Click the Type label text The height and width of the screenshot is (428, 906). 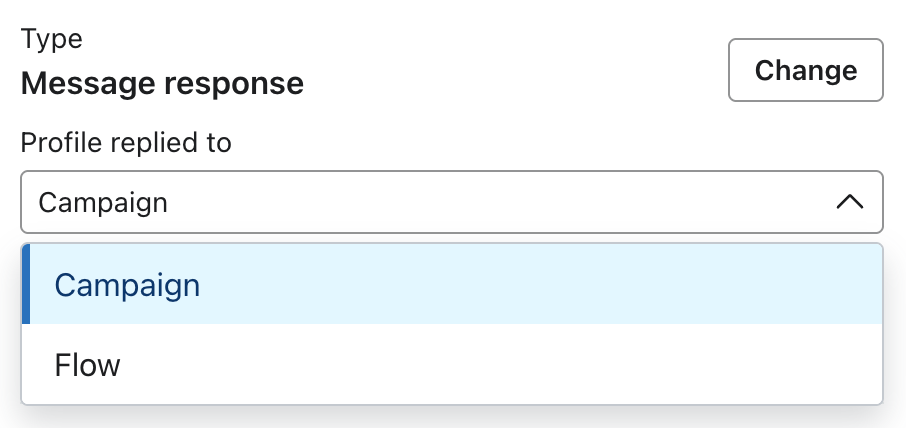52,40
